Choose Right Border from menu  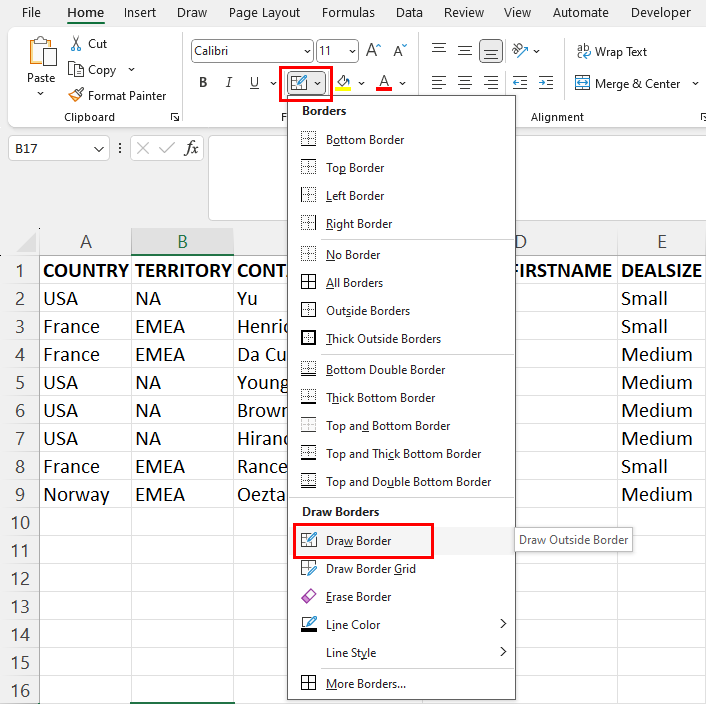(401, 223)
